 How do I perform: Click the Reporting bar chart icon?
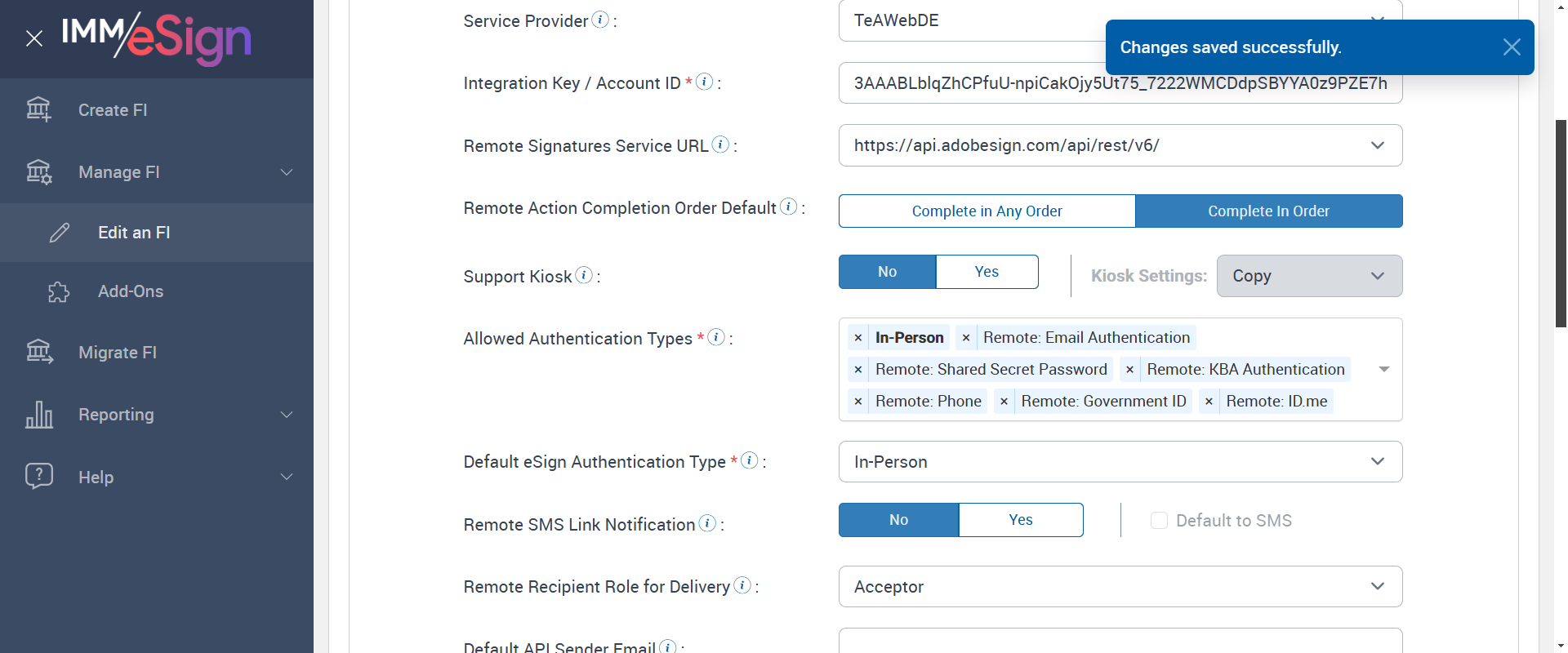click(x=39, y=415)
